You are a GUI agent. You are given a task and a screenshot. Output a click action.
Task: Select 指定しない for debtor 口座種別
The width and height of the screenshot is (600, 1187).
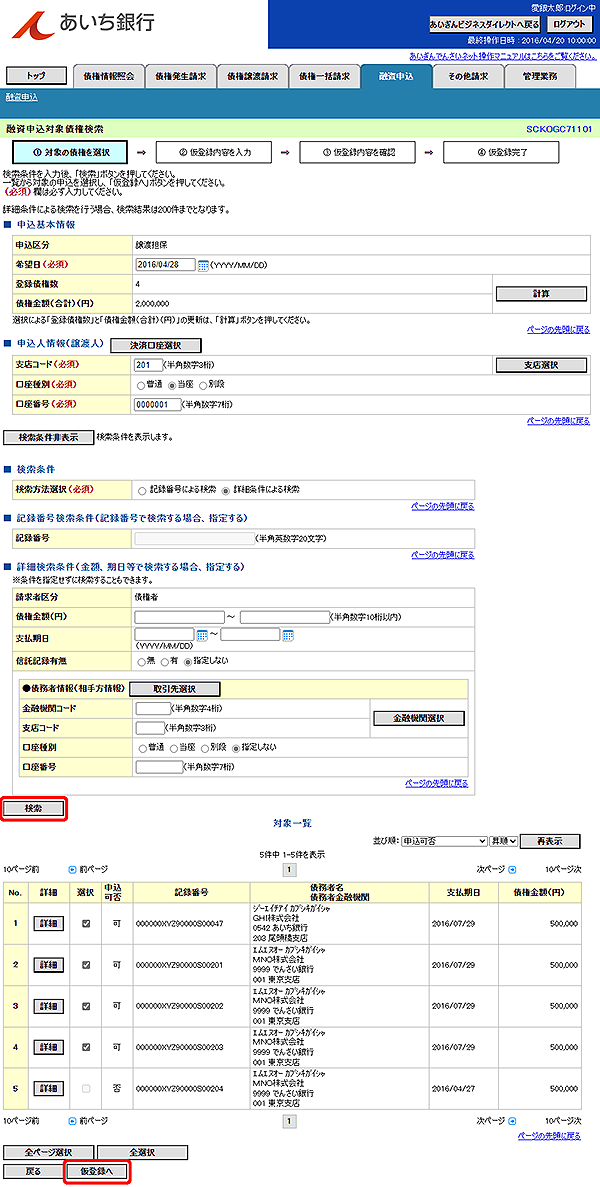[x=235, y=748]
